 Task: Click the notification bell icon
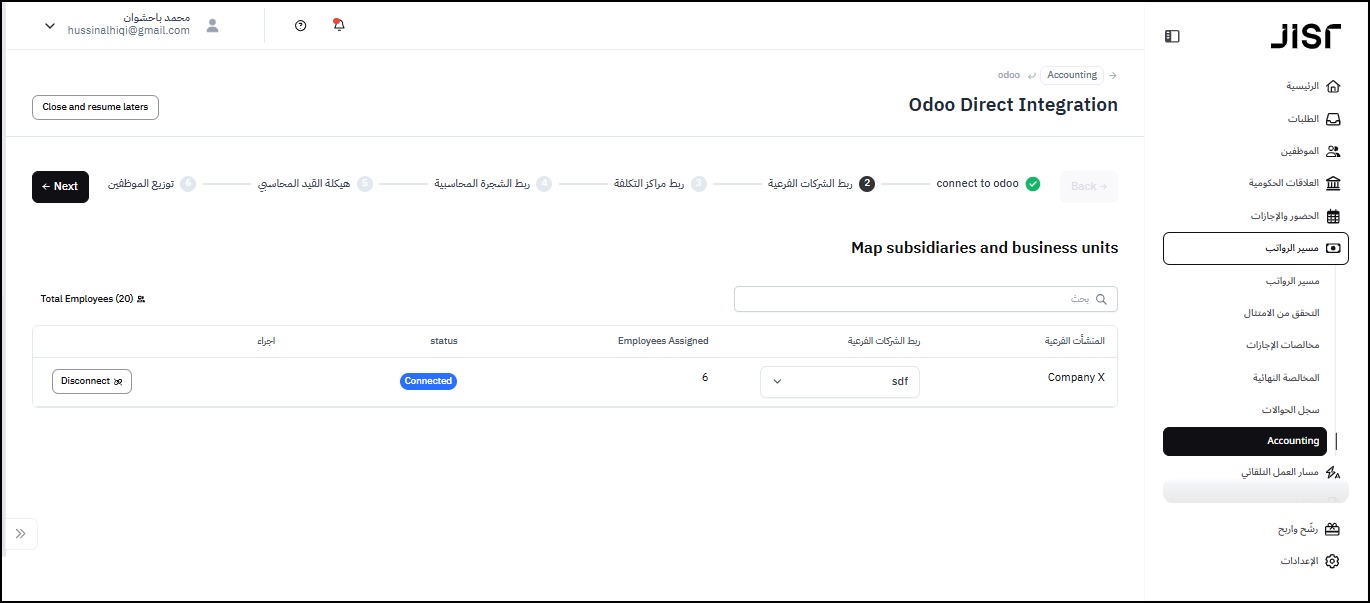point(338,25)
